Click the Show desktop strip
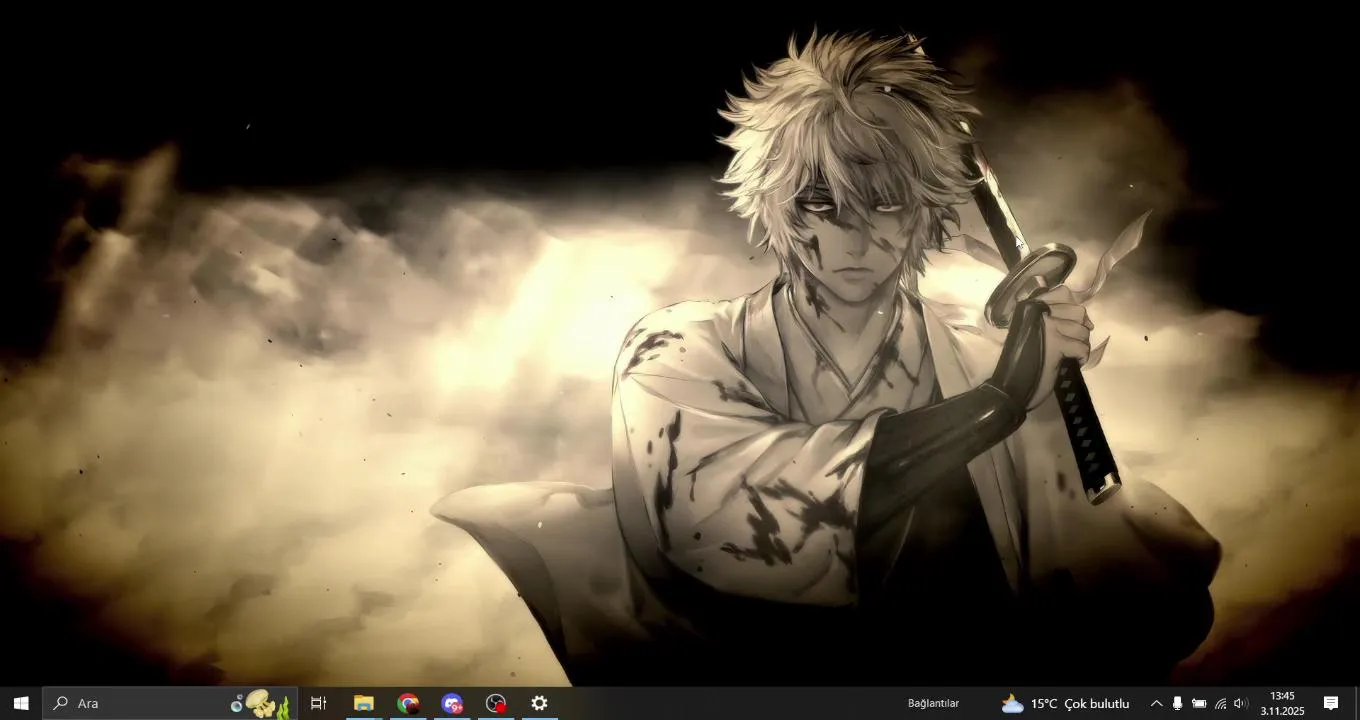Screen dimensions: 1360x720 (x=1356, y=703)
